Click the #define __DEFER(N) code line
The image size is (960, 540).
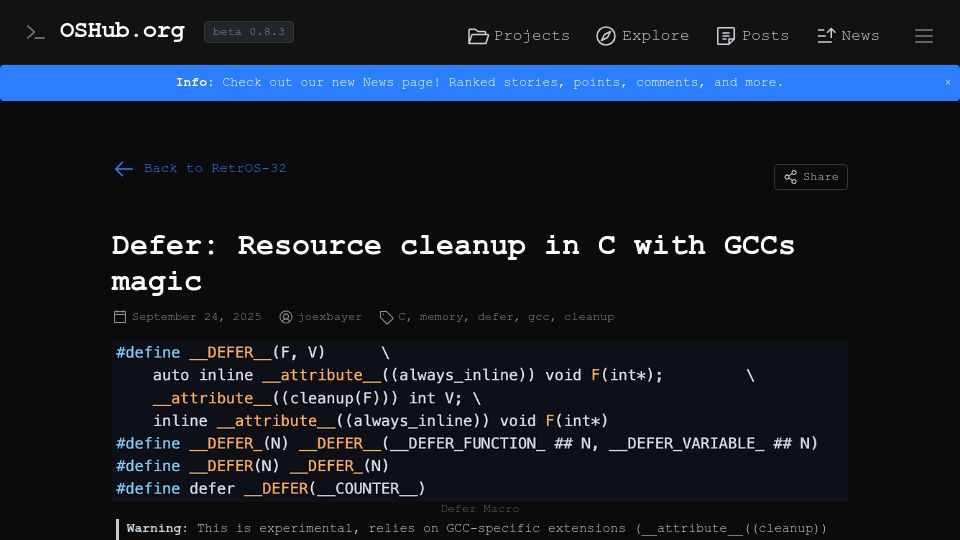[x=252, y=466]
